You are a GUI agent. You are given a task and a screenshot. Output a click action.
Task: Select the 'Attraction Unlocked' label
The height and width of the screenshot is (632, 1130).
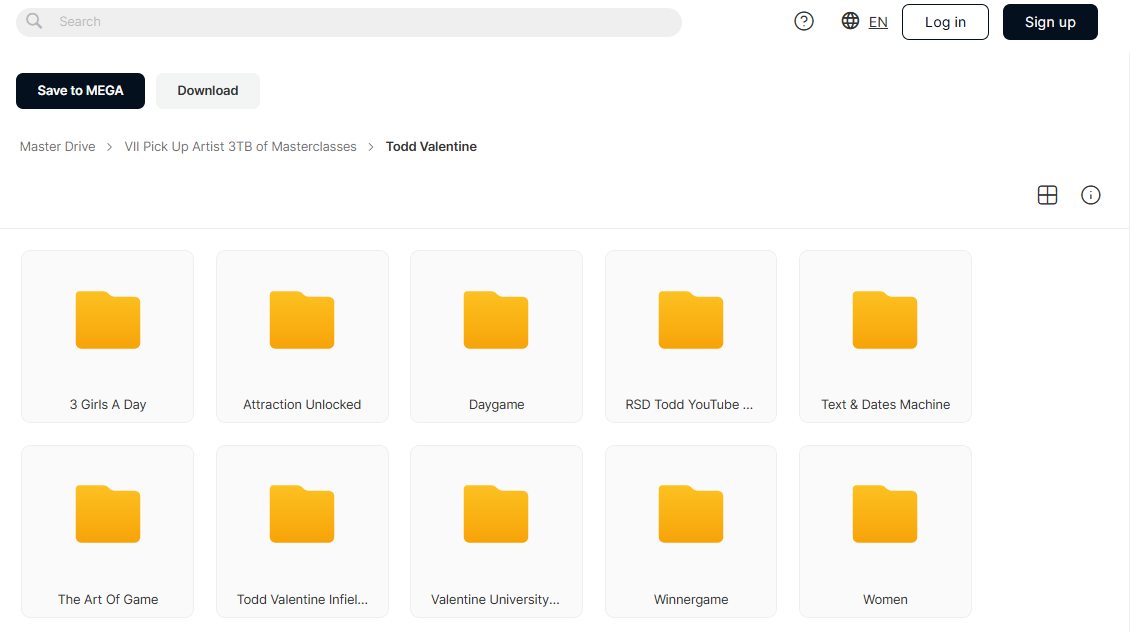pos(302,404)
